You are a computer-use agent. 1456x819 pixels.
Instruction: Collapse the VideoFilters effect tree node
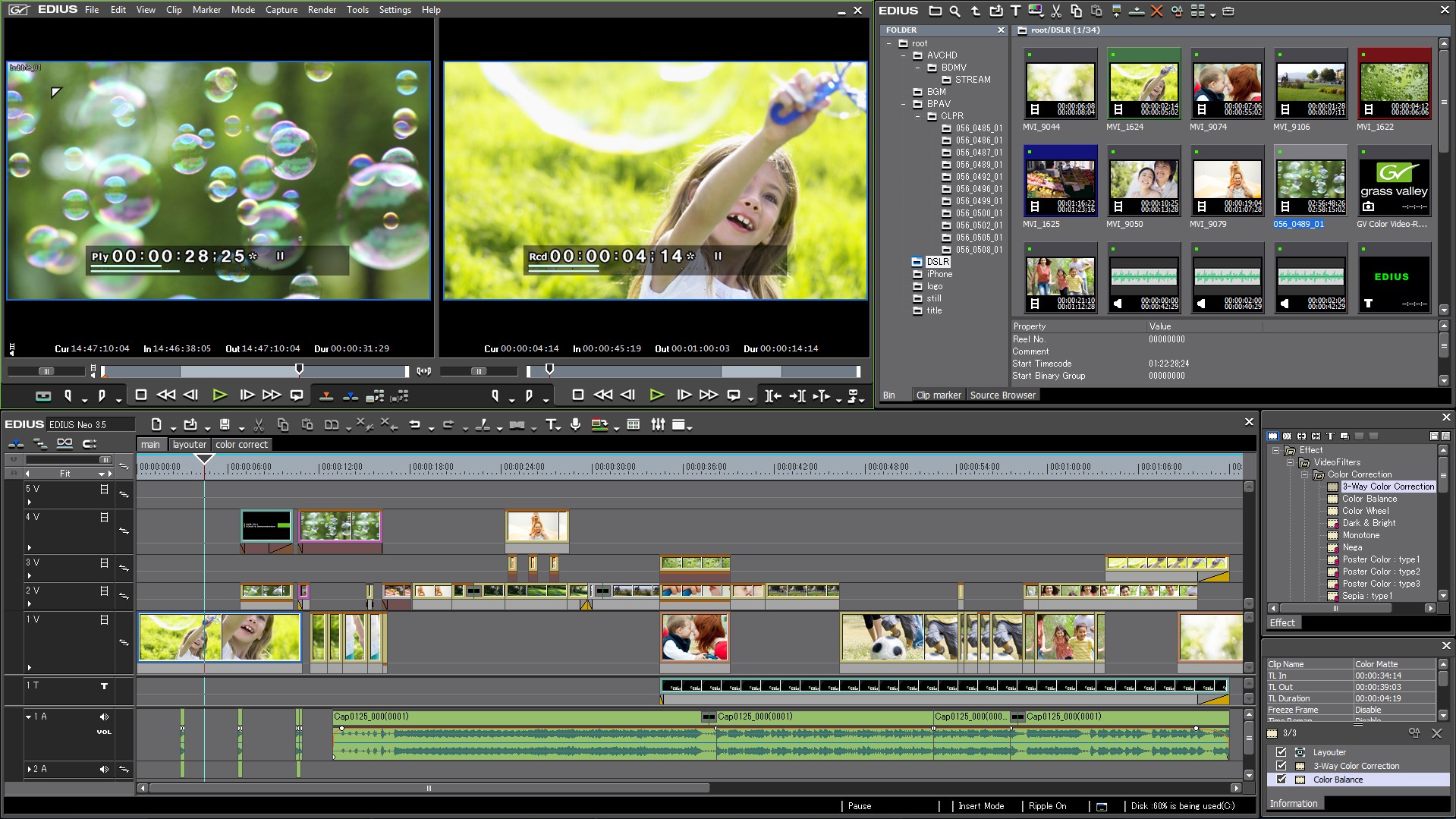1290,462
